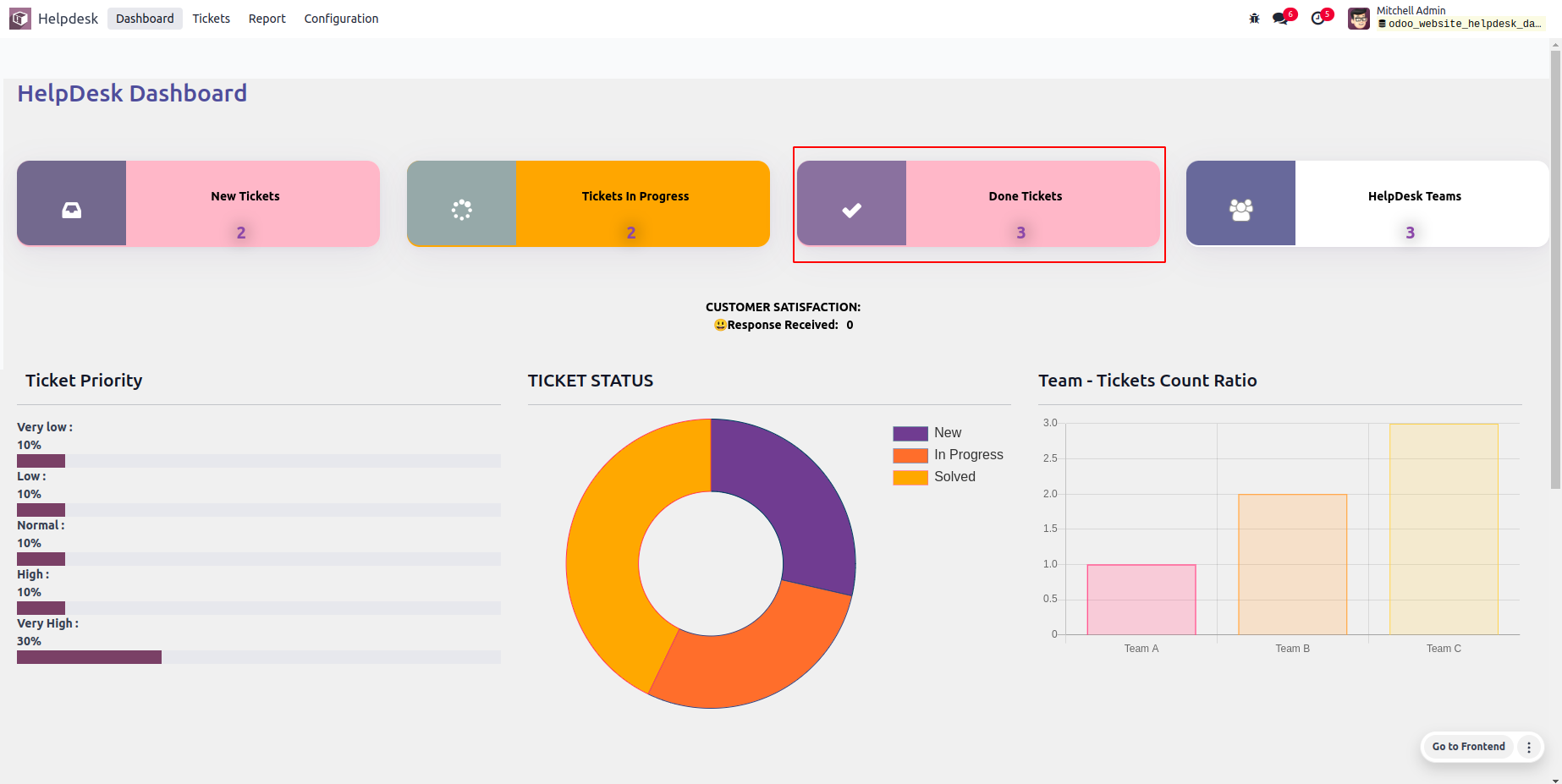Viewport: 1562px width, 784px height.
Task: Open the debug bug icon menu
Action: [x=1254, y=19]
